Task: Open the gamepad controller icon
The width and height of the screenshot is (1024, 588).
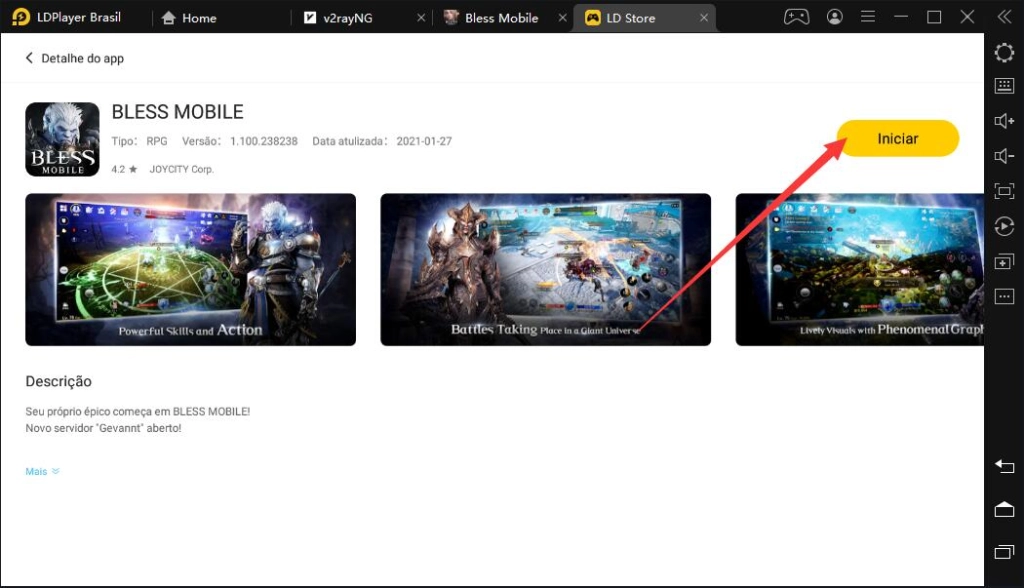Action: coord(796,16)
